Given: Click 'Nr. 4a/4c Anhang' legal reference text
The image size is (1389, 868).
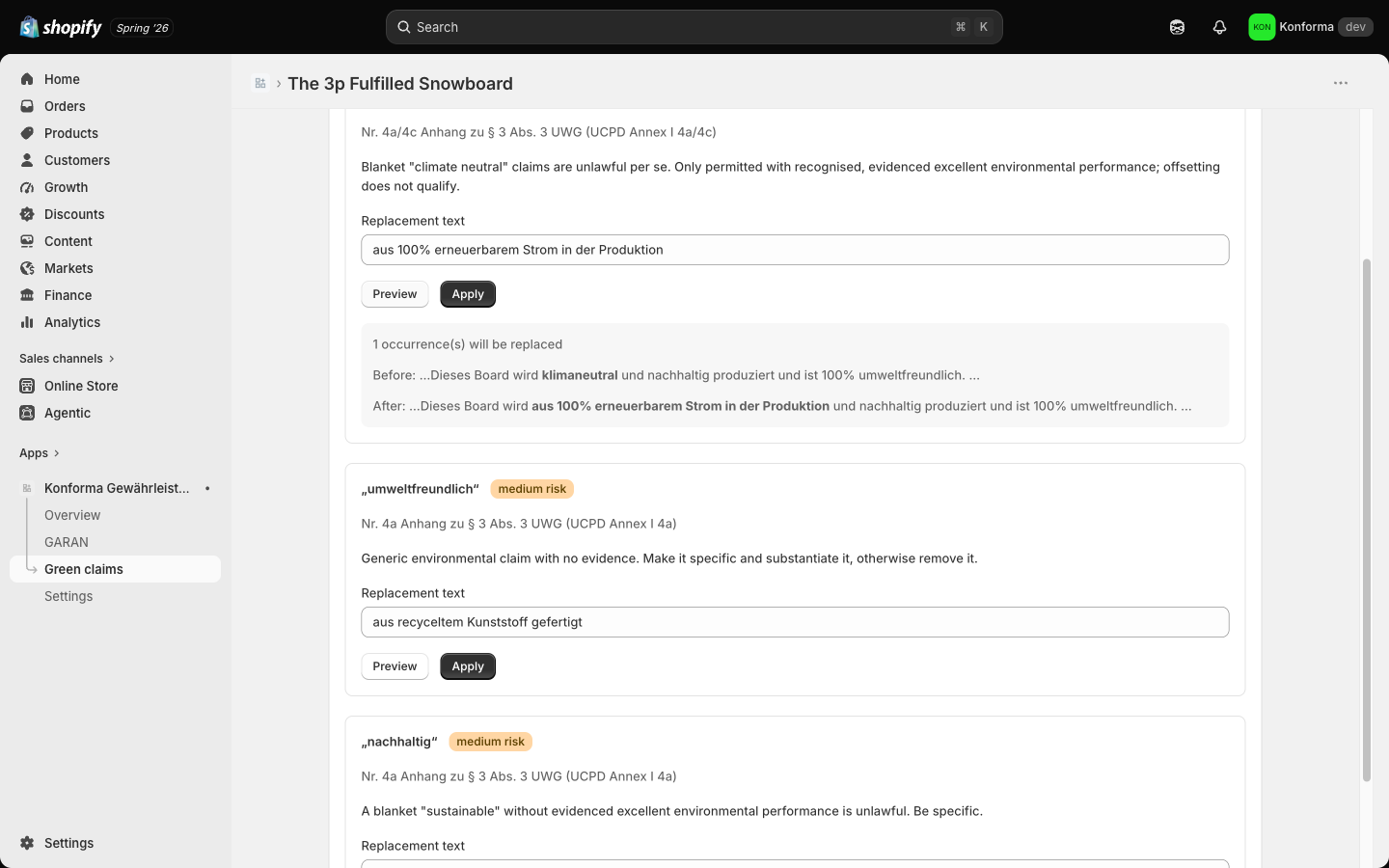Looking at the screenshot, I should [538, 132].
